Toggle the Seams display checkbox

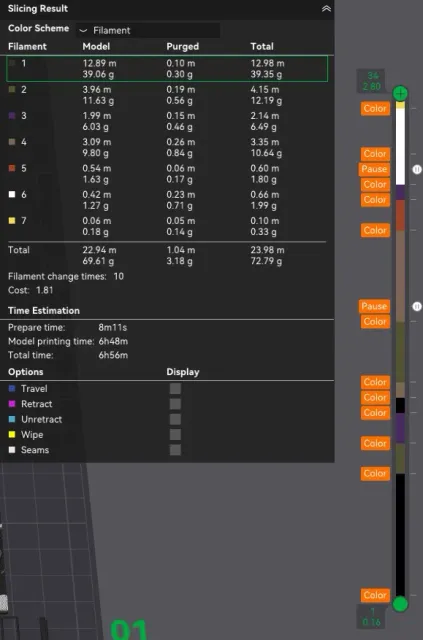(x=176, y=450)
